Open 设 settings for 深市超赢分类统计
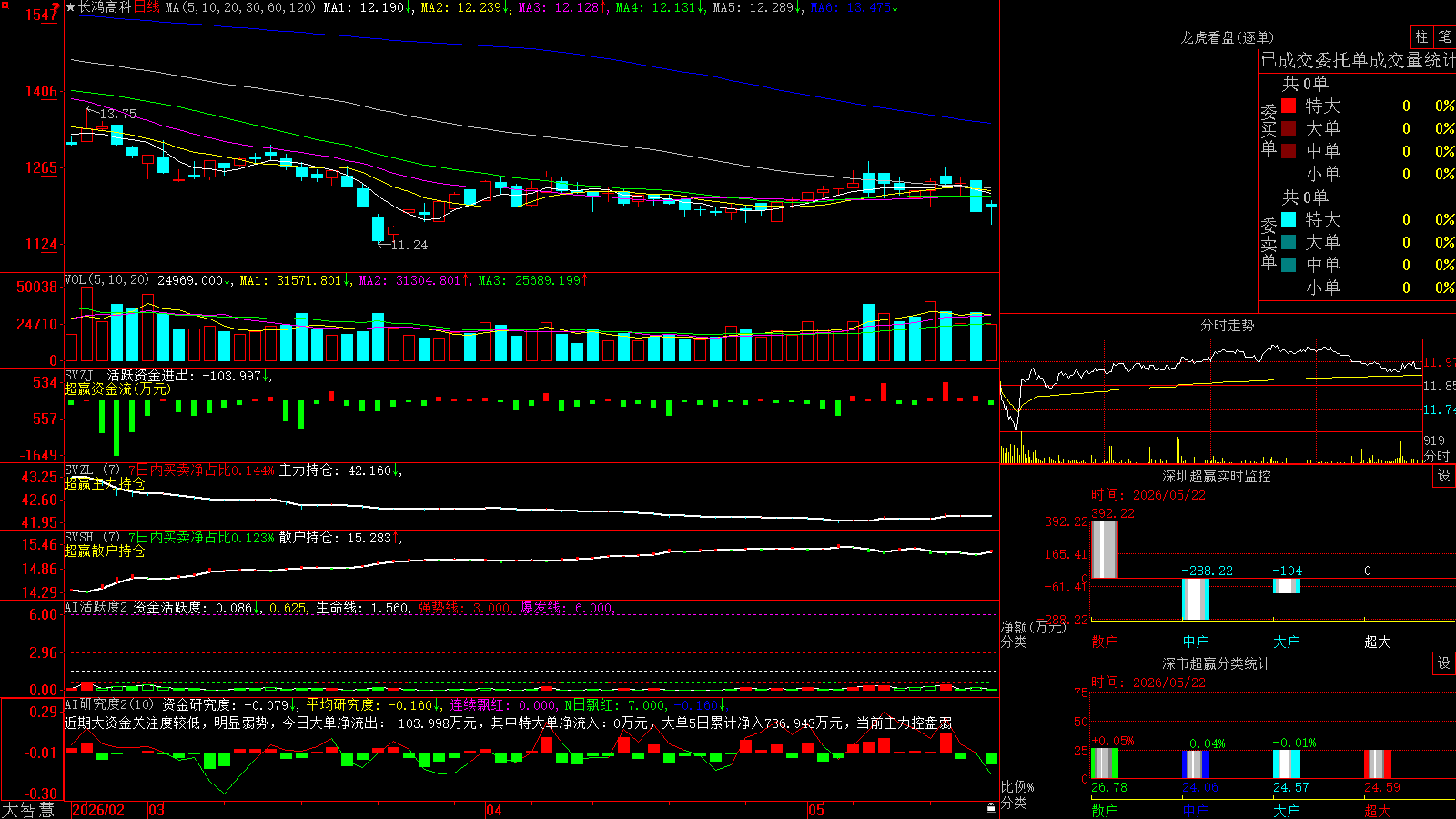The image size is (1456, 819). (x=1444, y=663)
